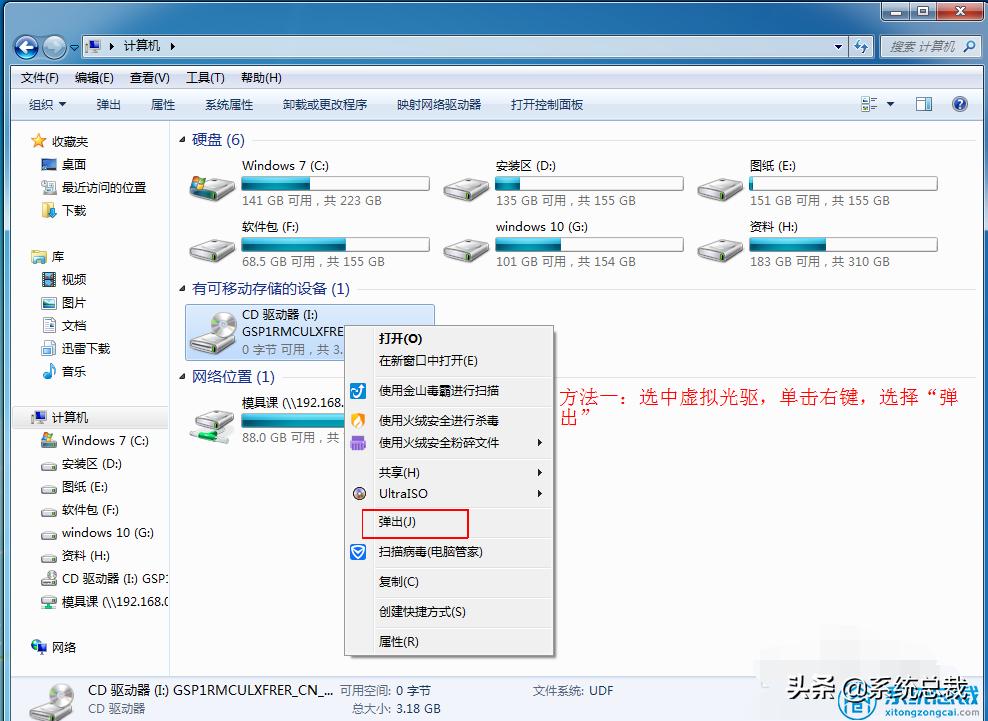Click the 软件包 (F:) drive icon

tap(211, 249)
